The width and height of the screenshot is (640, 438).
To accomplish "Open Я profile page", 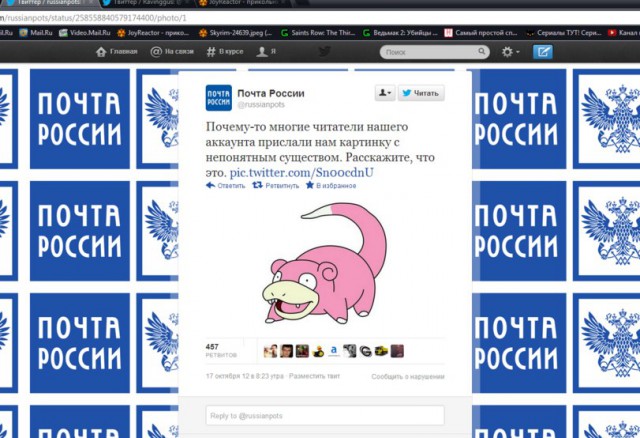I will tap(266, 52).
